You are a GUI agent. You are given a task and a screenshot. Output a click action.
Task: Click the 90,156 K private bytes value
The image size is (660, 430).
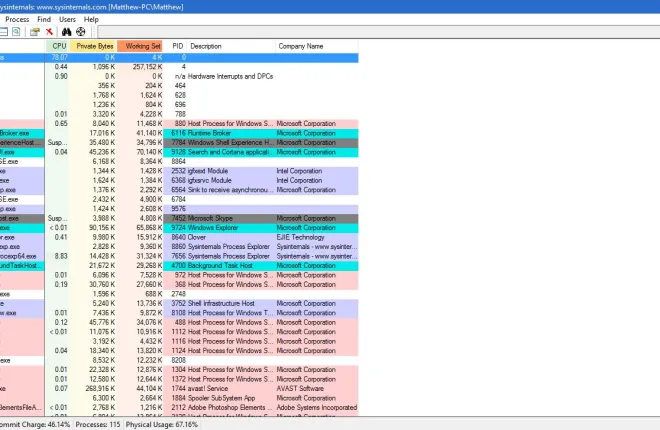coord(102,228)
